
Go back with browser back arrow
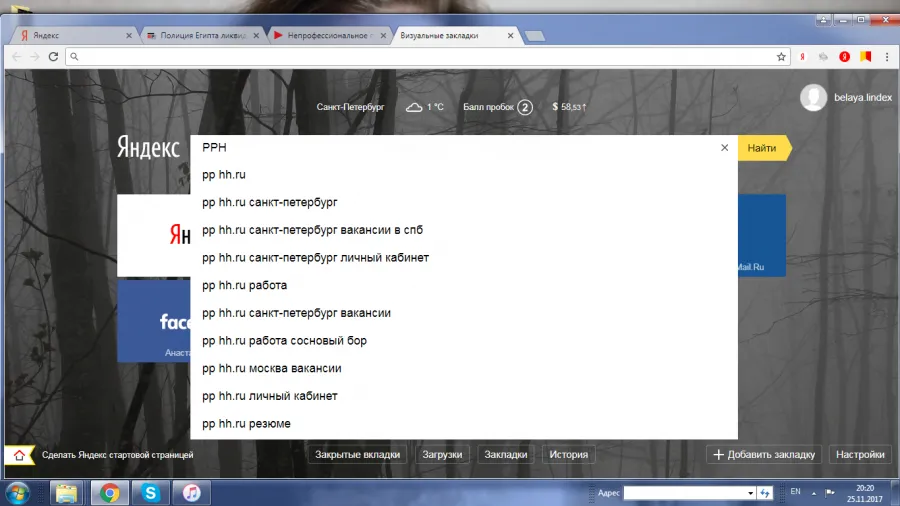(x=17, y=56)
